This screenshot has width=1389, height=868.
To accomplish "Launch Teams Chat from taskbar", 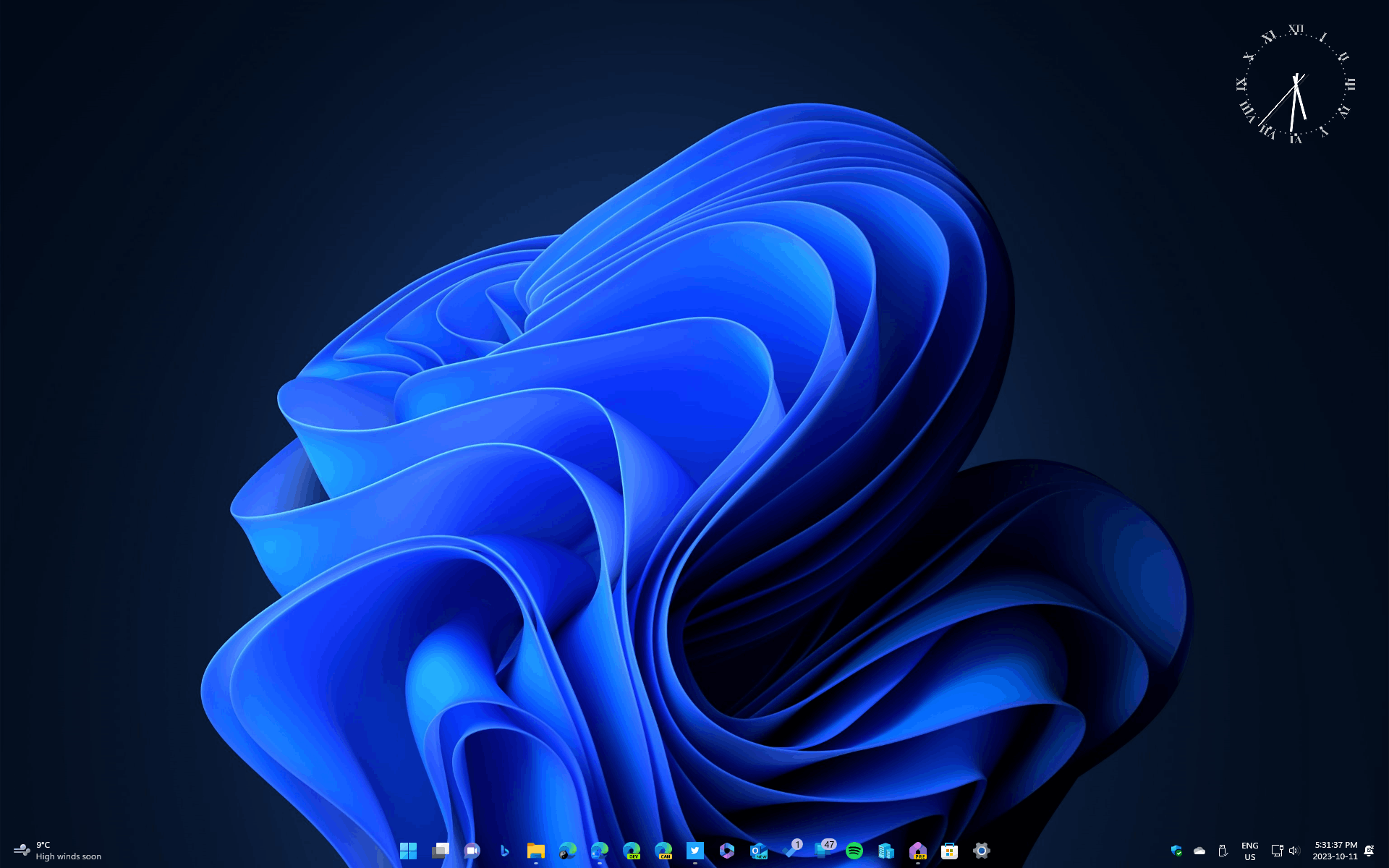I will click(472, 851).
